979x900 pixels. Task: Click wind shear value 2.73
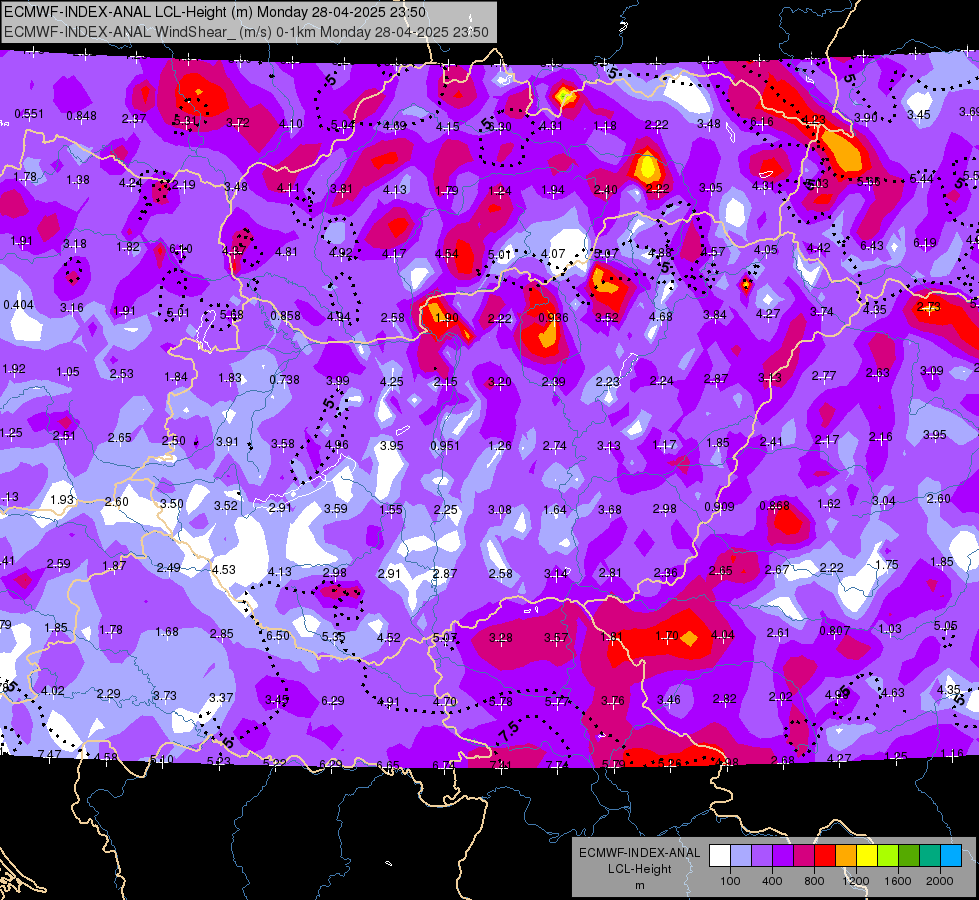[x=928, y=307]
